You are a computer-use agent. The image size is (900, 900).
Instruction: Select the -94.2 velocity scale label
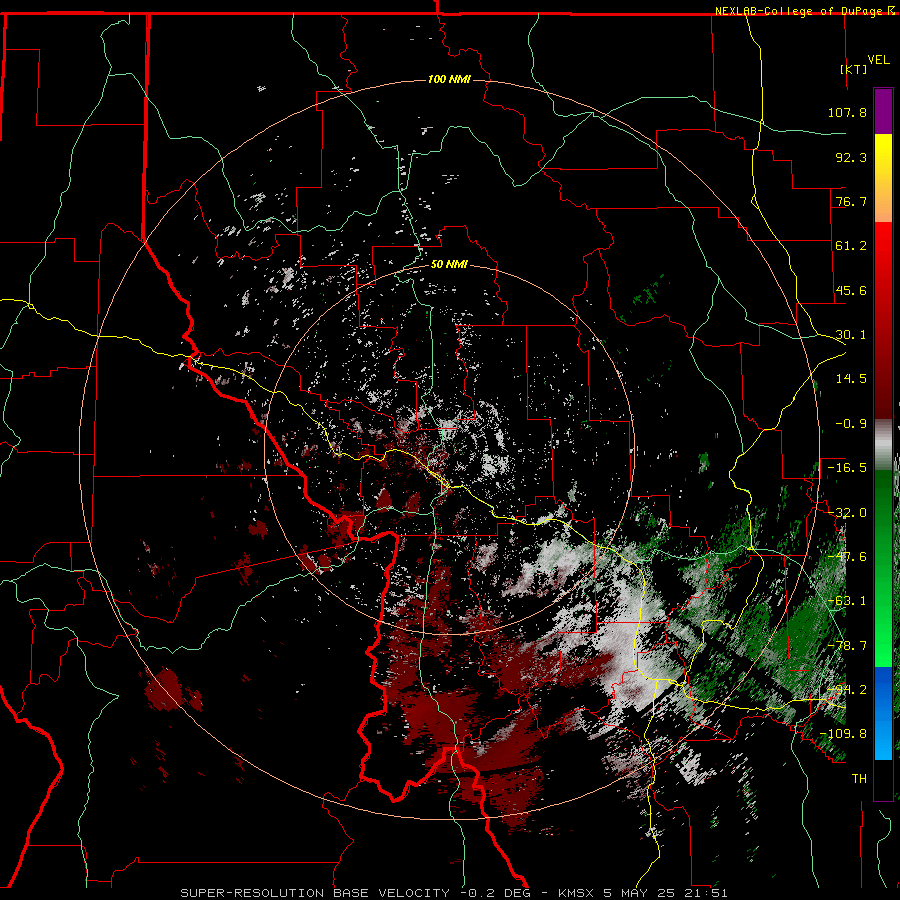pyautogui.click(x=847, y=690)
